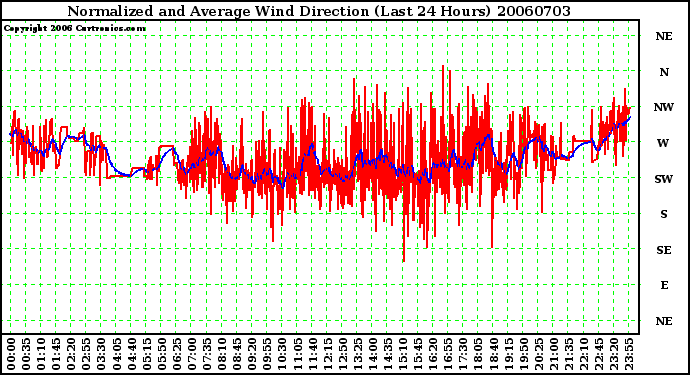This screenshot has height=375, width=690.
Task: Click the 21:35 time axis label
Action: click(x=568, y=354)
